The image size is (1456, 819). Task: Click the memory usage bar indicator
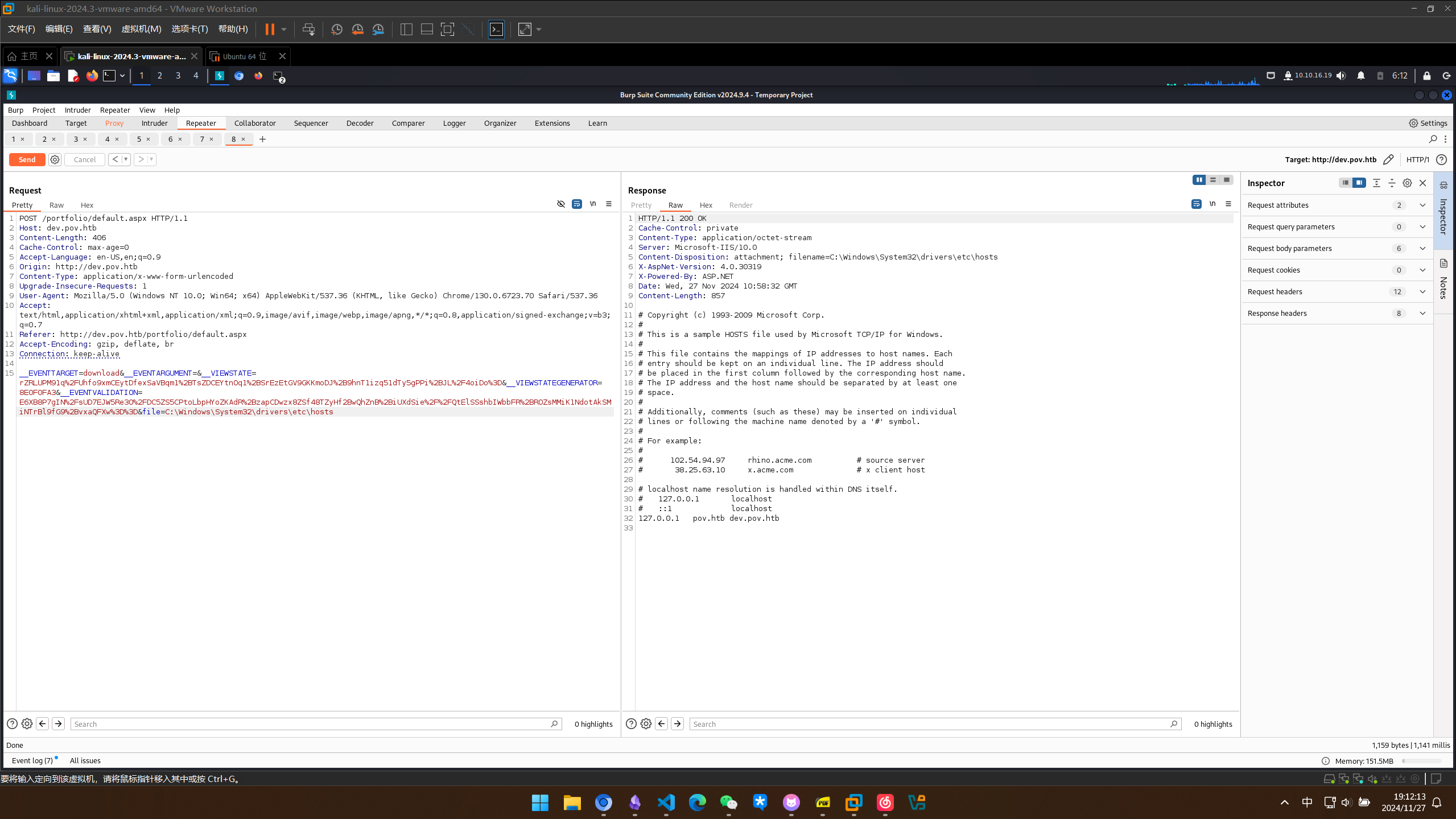[x=1421, y=761]
